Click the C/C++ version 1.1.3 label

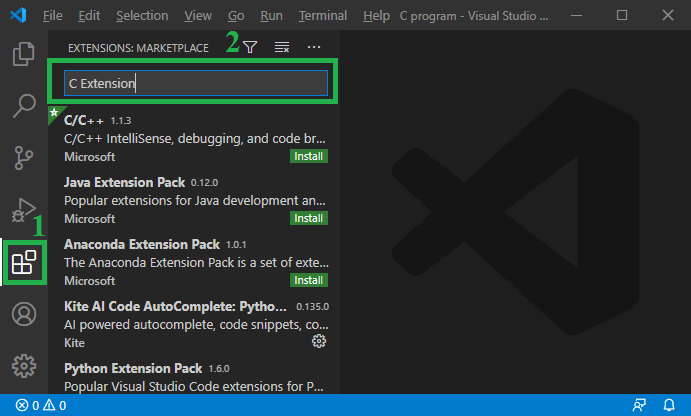coord(121,121)
